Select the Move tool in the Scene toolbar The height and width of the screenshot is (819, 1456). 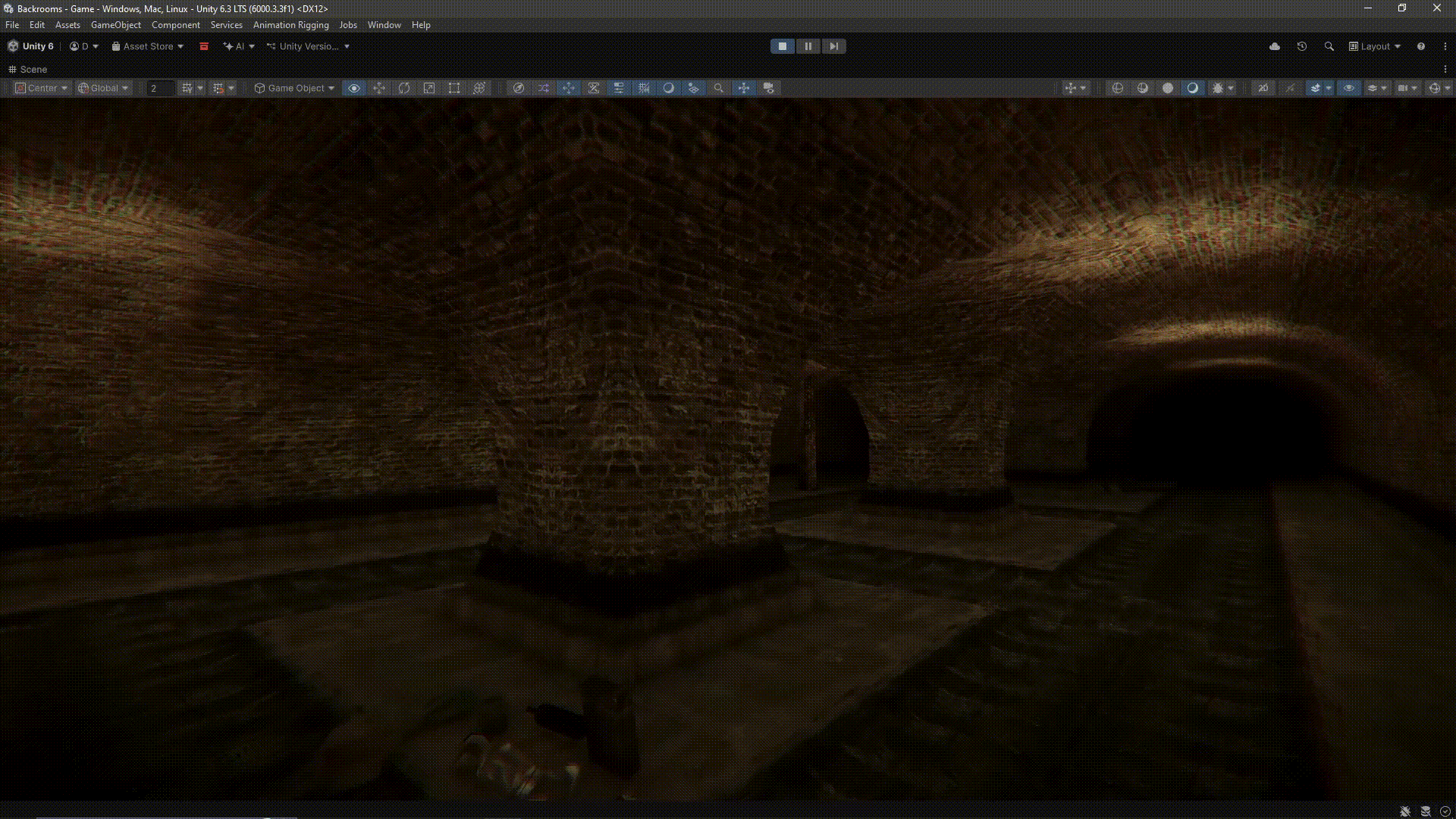[x=379, y=88]
